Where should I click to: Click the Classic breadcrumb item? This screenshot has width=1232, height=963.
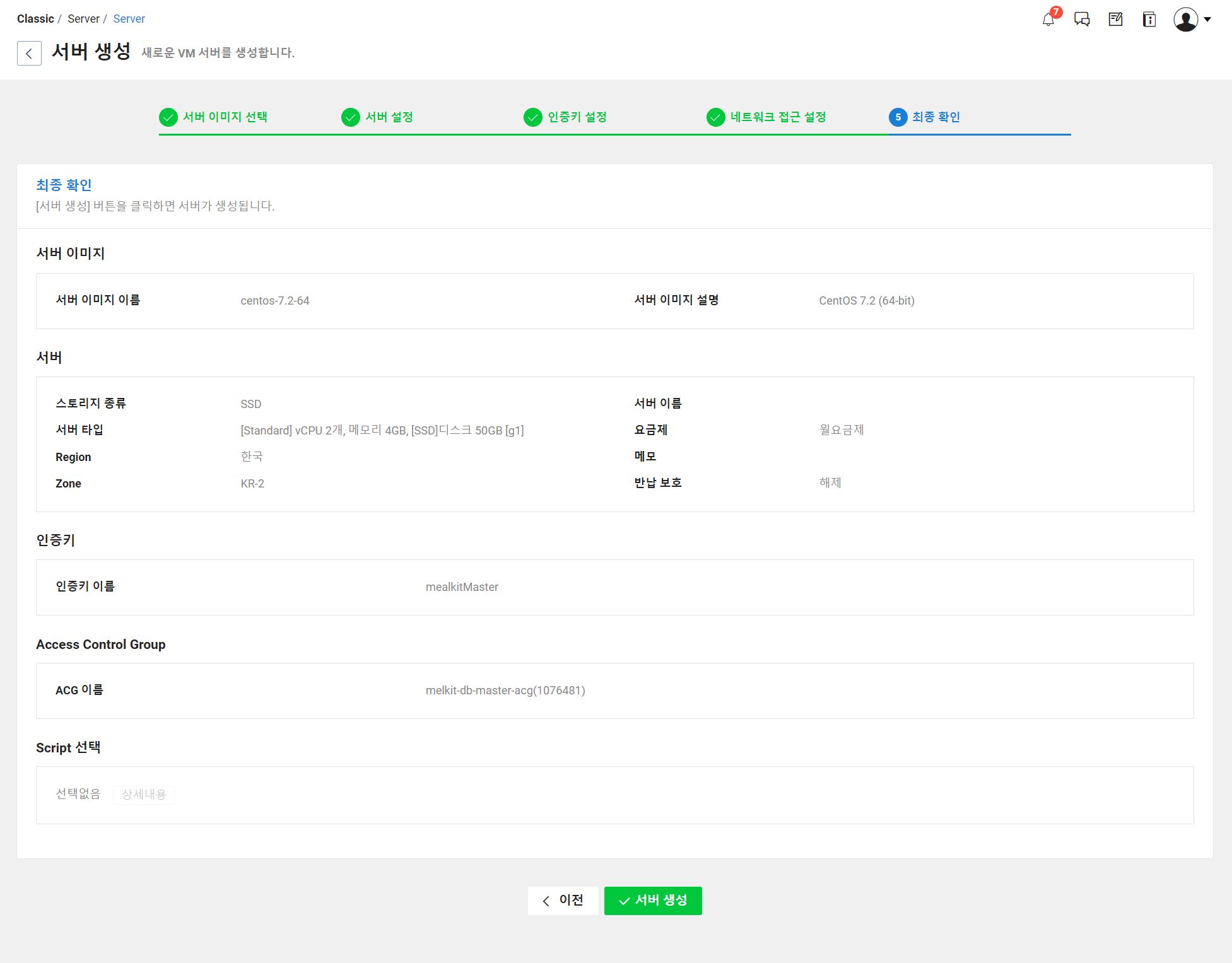(35, 19)
